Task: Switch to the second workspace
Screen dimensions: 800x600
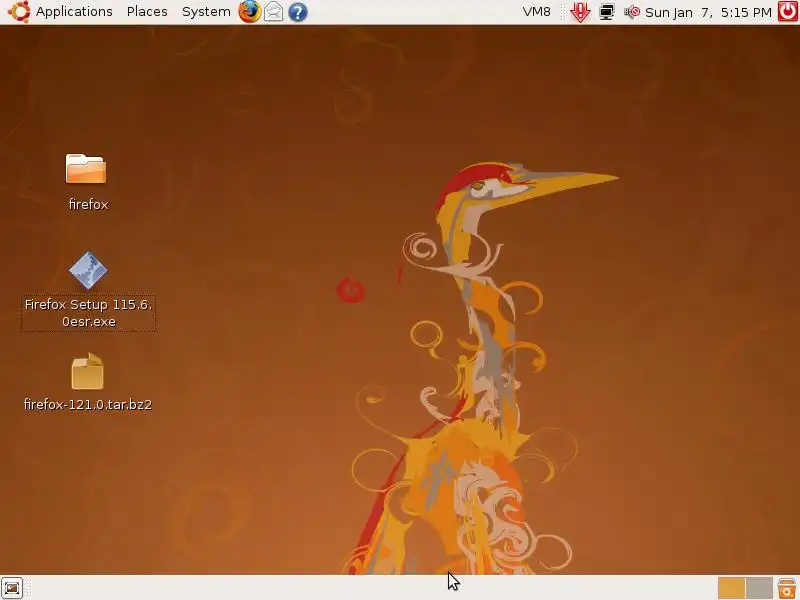Action: [759, 588]
